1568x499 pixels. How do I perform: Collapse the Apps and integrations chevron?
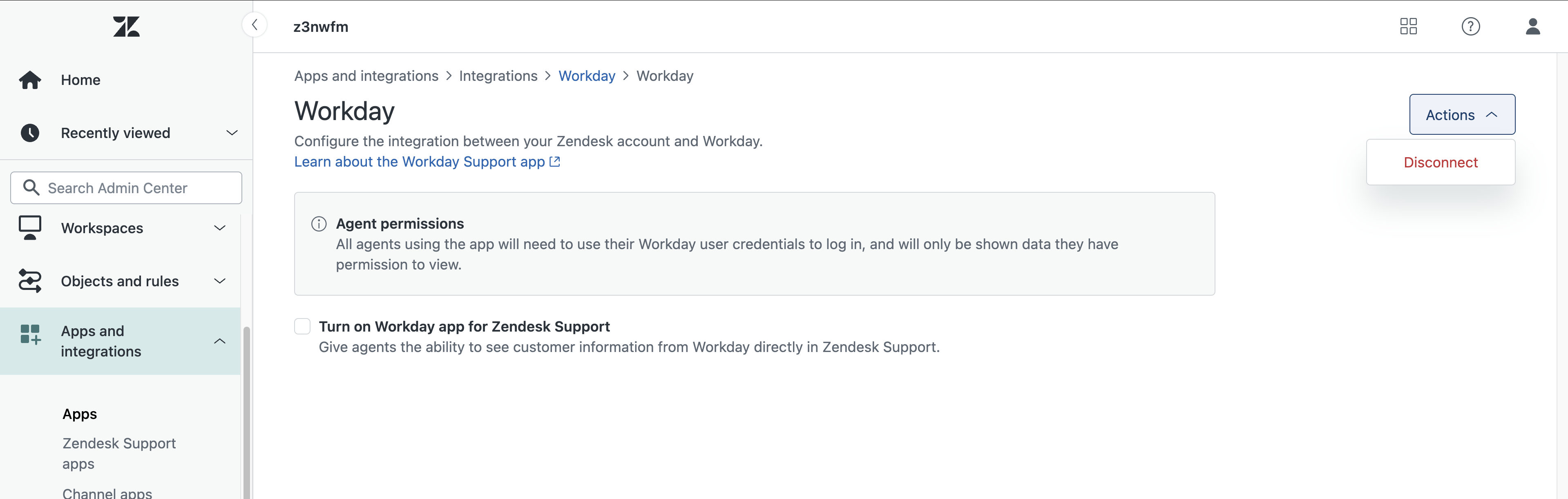220,341
